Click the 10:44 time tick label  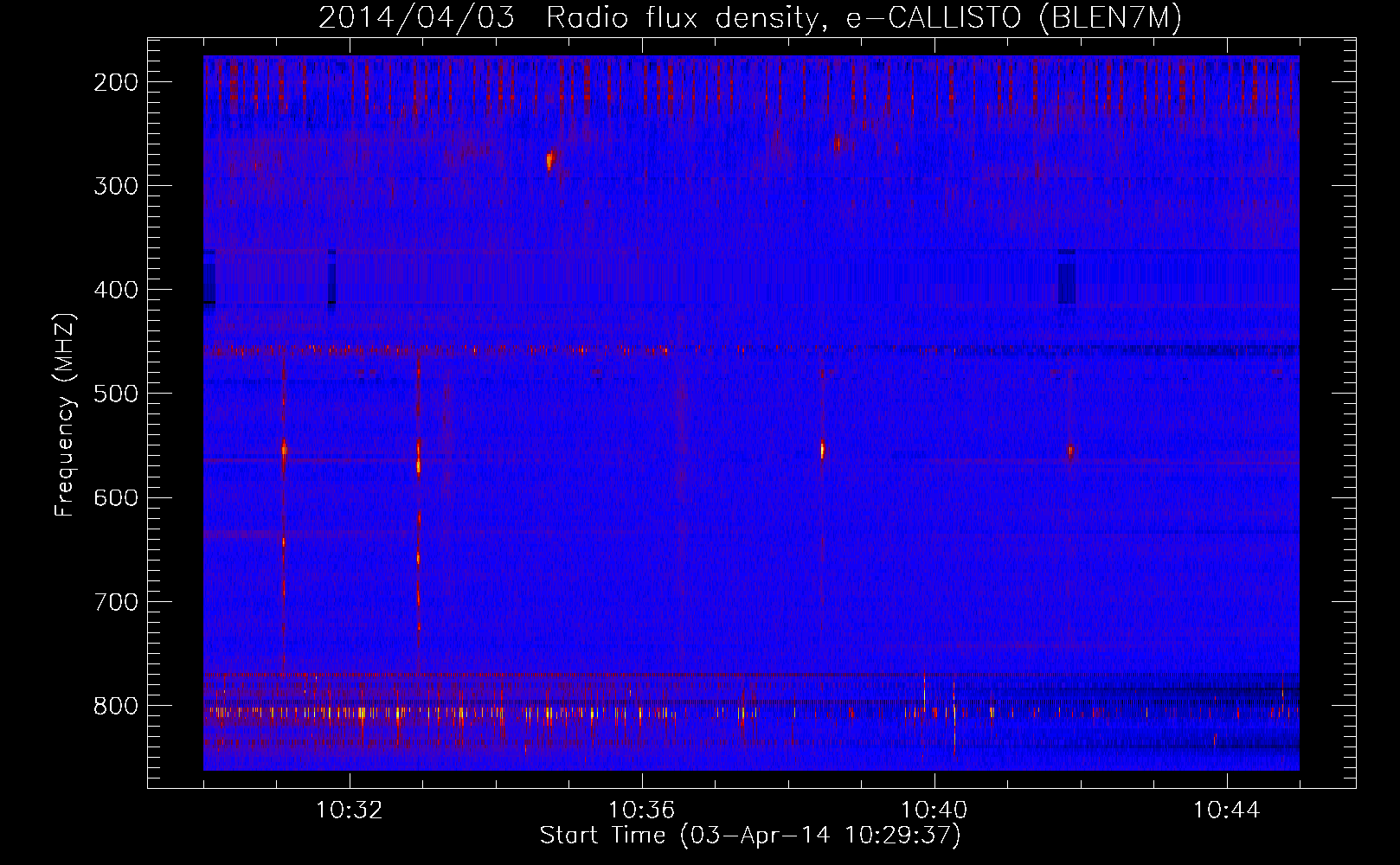pos(1227,811)
